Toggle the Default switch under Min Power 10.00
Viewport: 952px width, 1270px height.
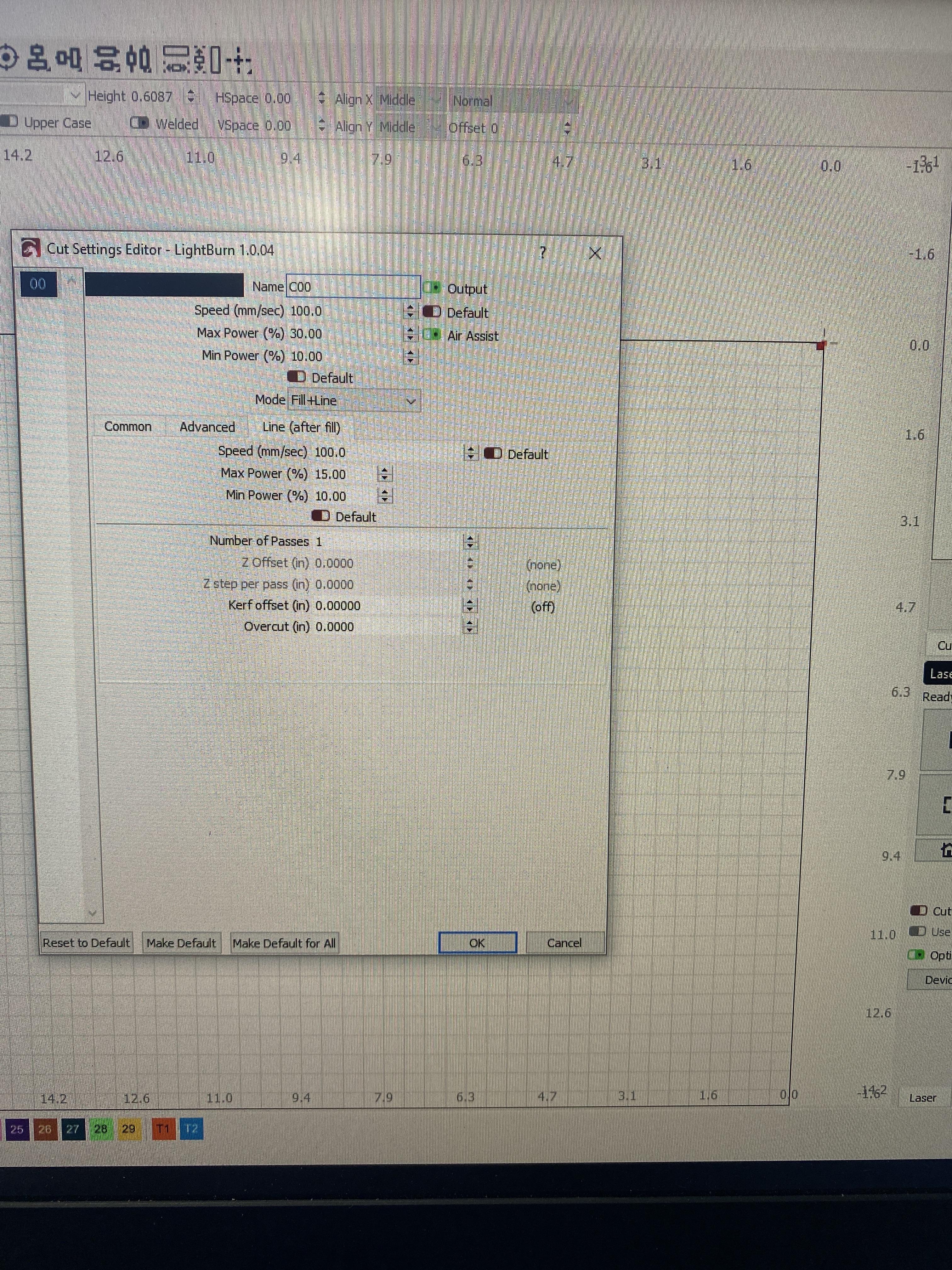pyautogui.click(x=296, y=377)
